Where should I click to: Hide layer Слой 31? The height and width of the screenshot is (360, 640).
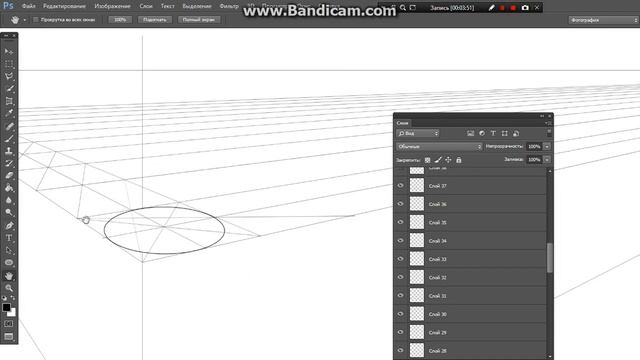[401, 296]
